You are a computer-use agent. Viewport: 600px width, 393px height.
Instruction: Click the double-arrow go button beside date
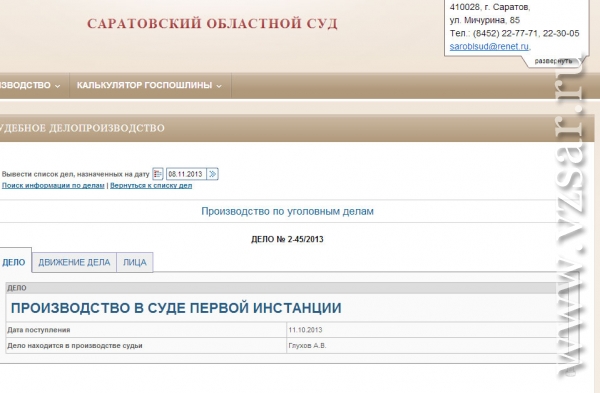coord(212,174)
